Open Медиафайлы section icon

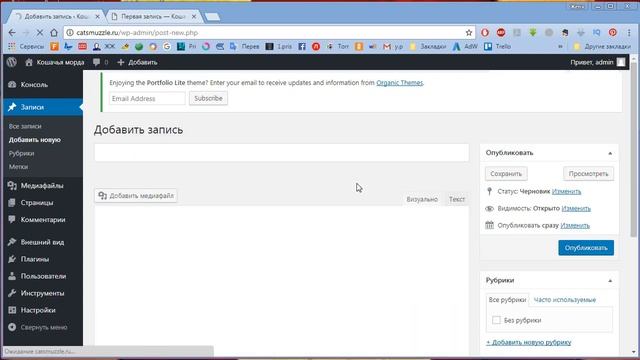(12, 186)
